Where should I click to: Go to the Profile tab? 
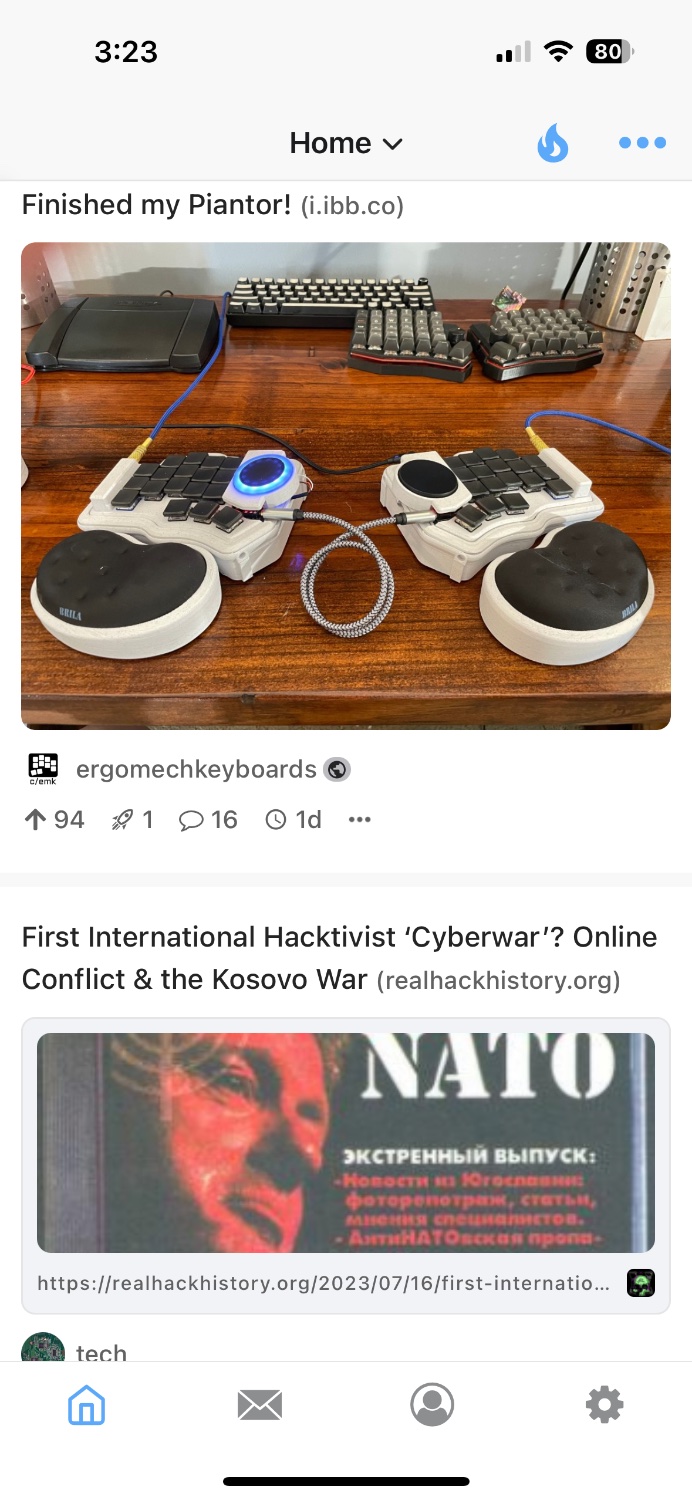(x=432, y=1405)
